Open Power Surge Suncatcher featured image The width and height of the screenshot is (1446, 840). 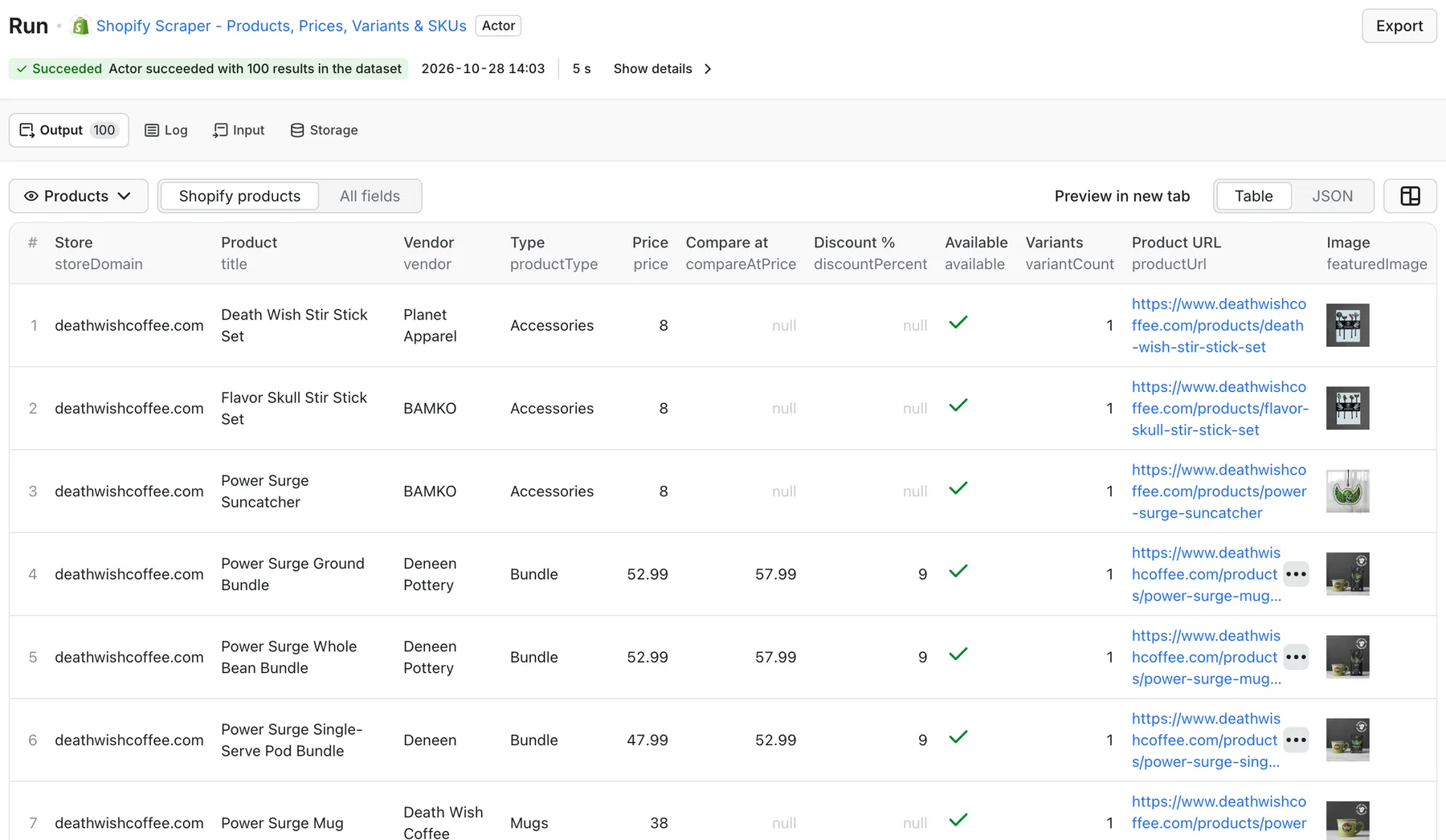(x=1347, y=491)
